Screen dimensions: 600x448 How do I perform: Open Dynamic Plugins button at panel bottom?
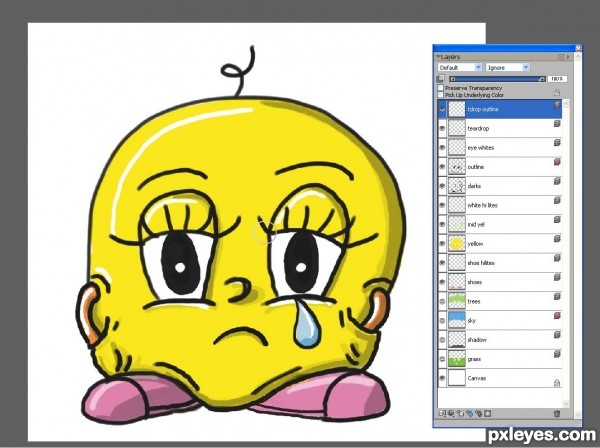point(451,414)
